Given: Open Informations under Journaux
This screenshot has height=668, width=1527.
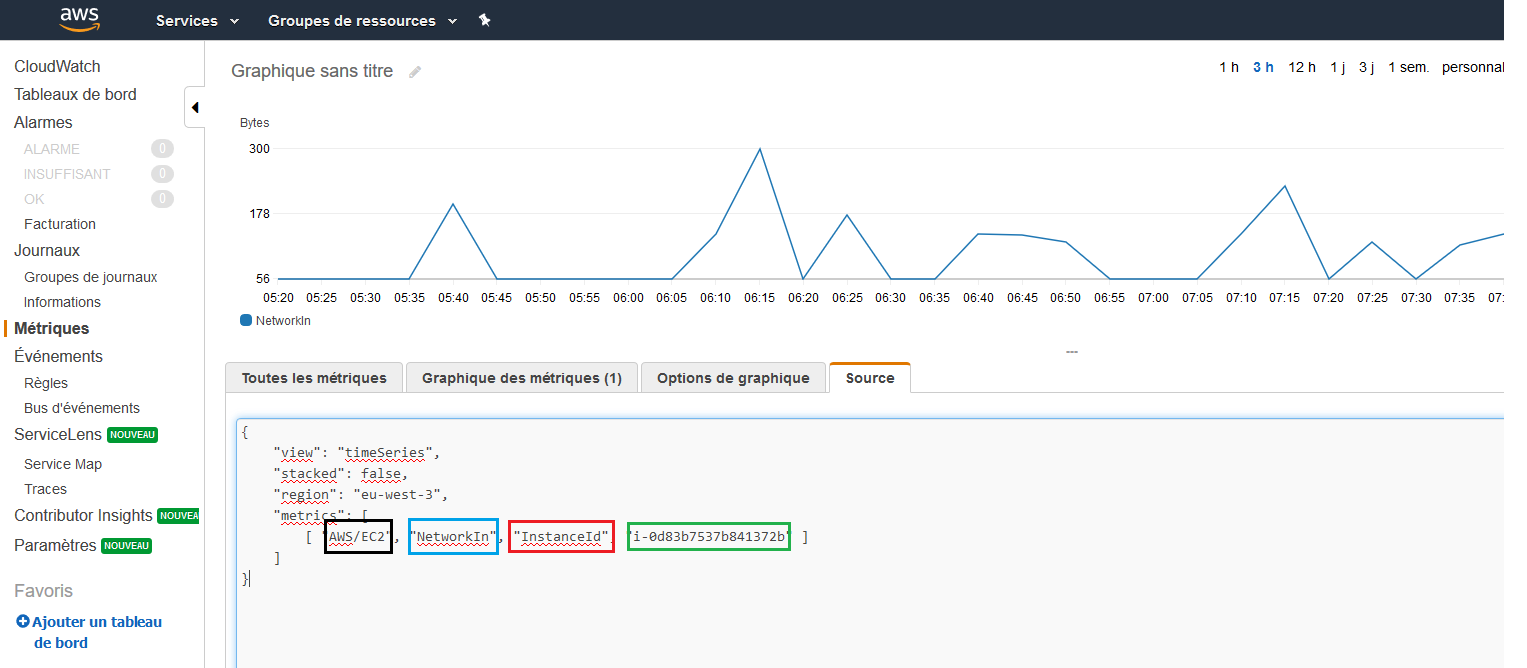Looking at the screenshot, I should click(62, 302).
